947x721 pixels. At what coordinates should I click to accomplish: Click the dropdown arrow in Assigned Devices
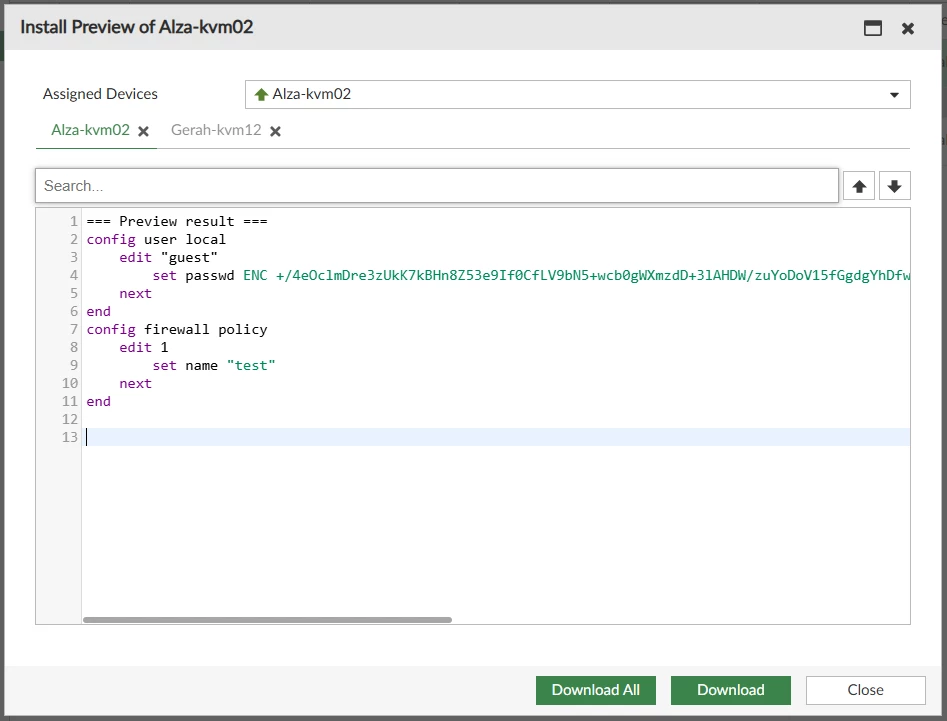pos(894,95)
